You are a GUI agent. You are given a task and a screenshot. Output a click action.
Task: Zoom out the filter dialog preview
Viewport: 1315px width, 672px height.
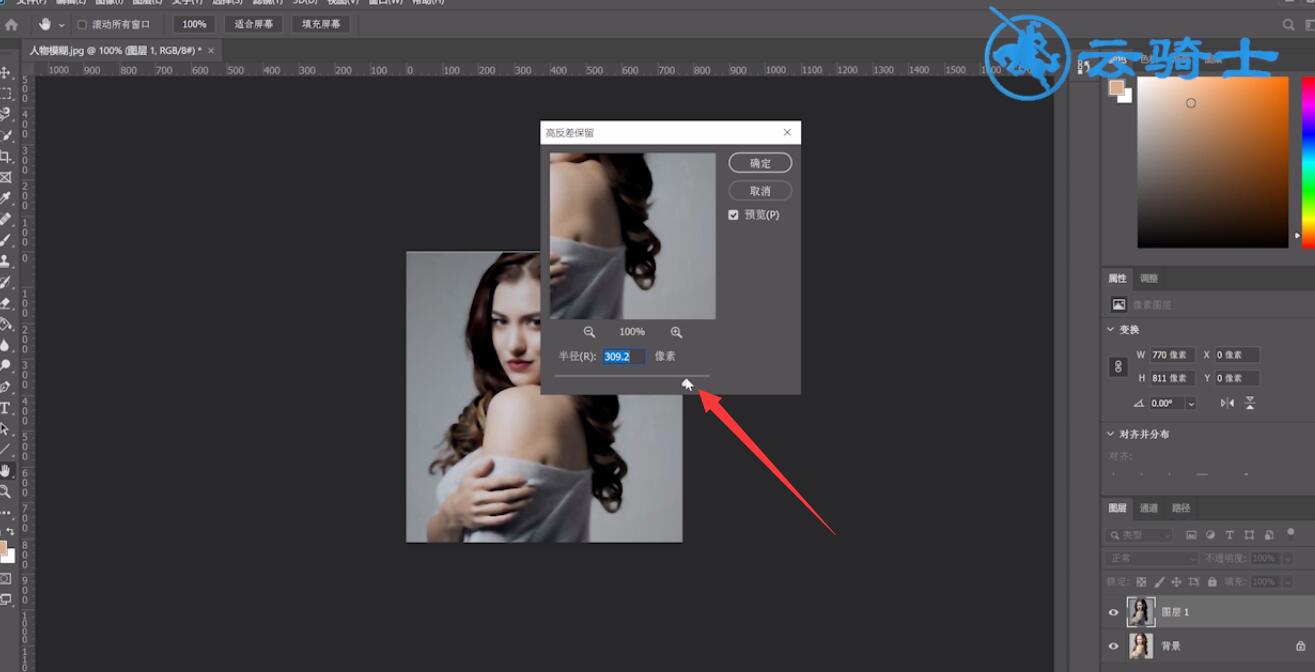[x=589, y=332]
